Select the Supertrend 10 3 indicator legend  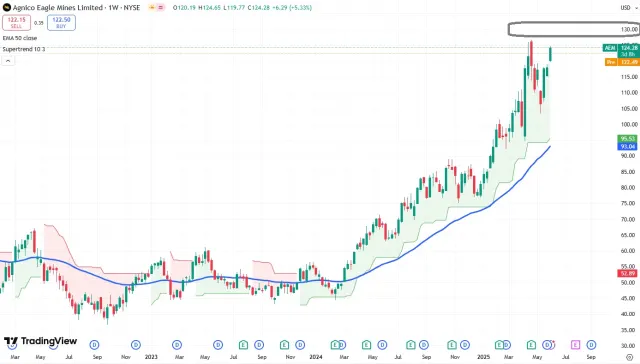point(24,49)
